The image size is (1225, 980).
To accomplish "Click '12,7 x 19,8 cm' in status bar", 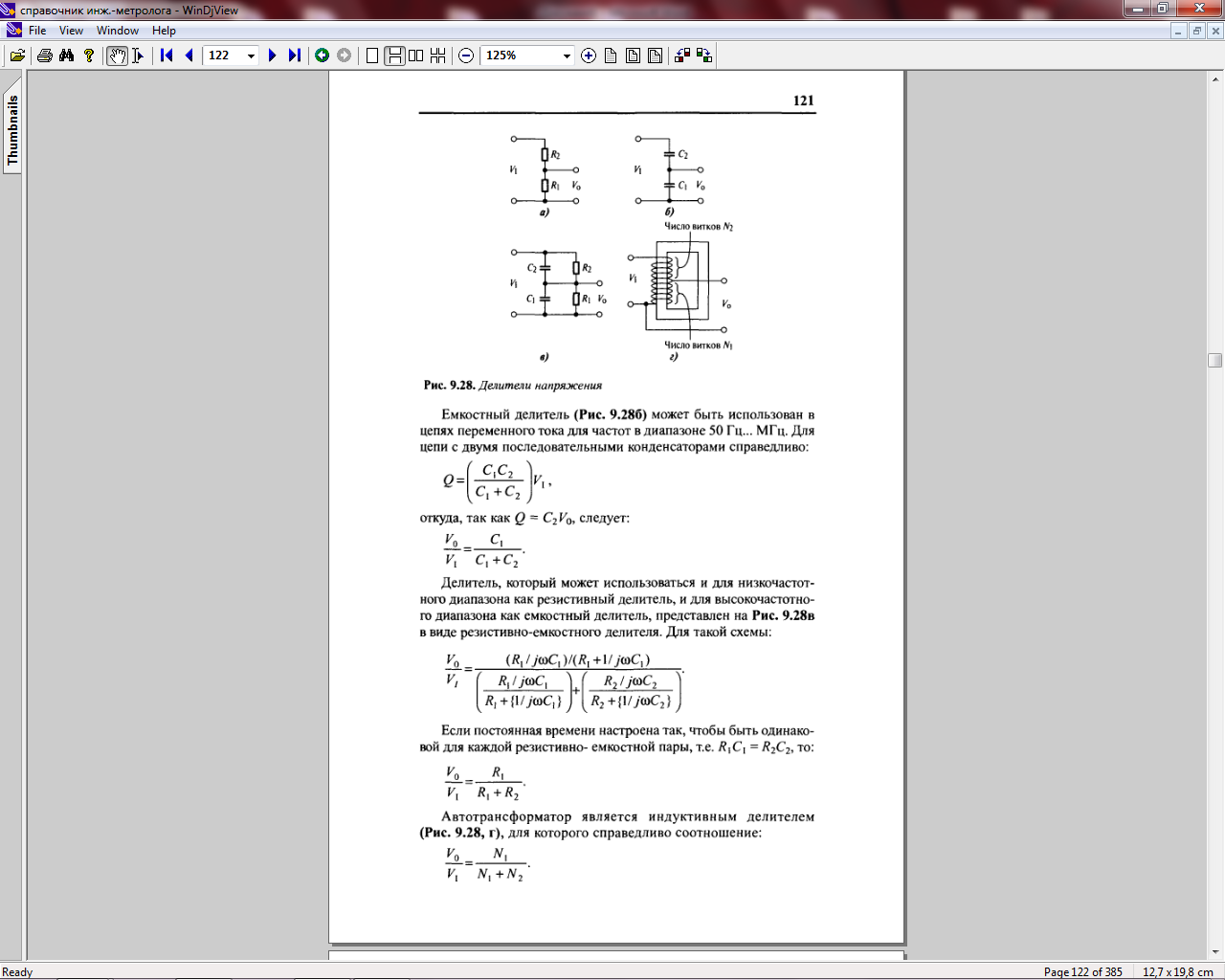I will (1177, 971).
